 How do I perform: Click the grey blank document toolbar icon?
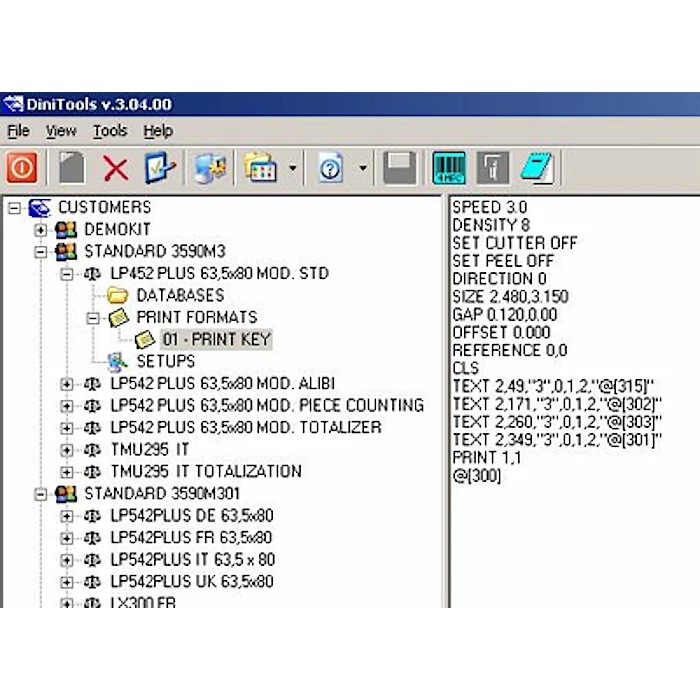click(71, 168)
